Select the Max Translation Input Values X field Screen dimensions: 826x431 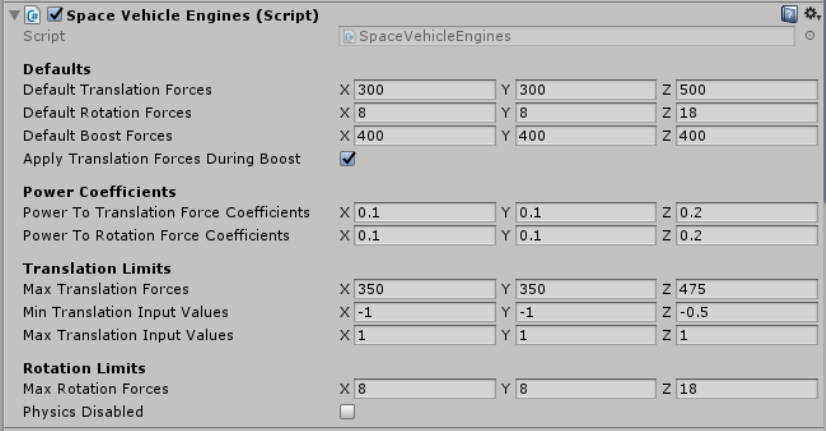pos(425,335)
